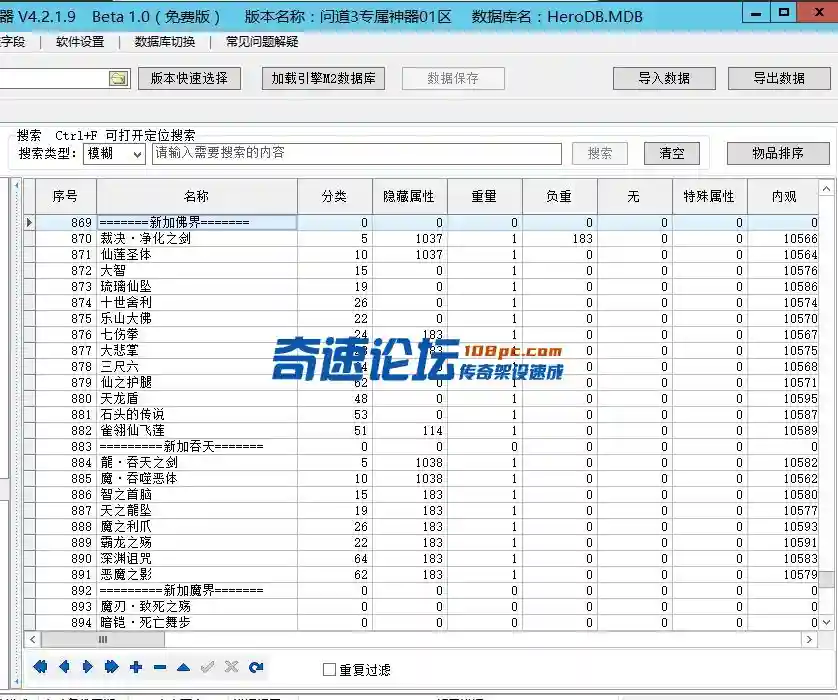The image size is (838, 700).
Task: Select row 十世舍利
Action: pyautogui.click(x=421, y=302)
